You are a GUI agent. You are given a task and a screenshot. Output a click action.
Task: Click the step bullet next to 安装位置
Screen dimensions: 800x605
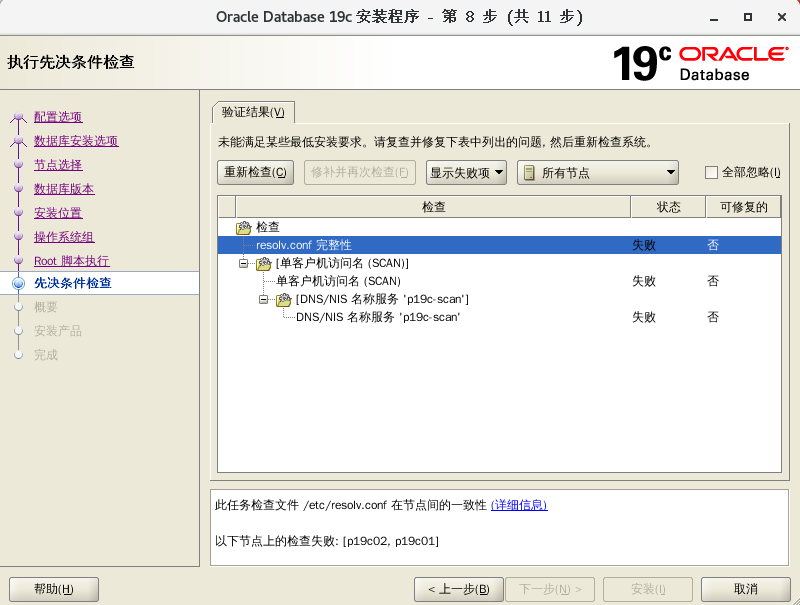pyautogui.click(x=18, y=213)
